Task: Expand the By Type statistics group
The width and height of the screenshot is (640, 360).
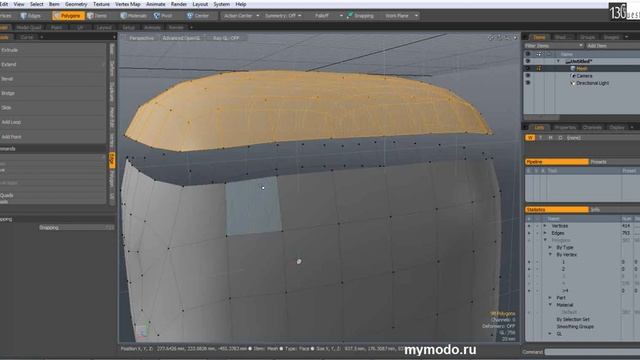Action: (550, 248)
